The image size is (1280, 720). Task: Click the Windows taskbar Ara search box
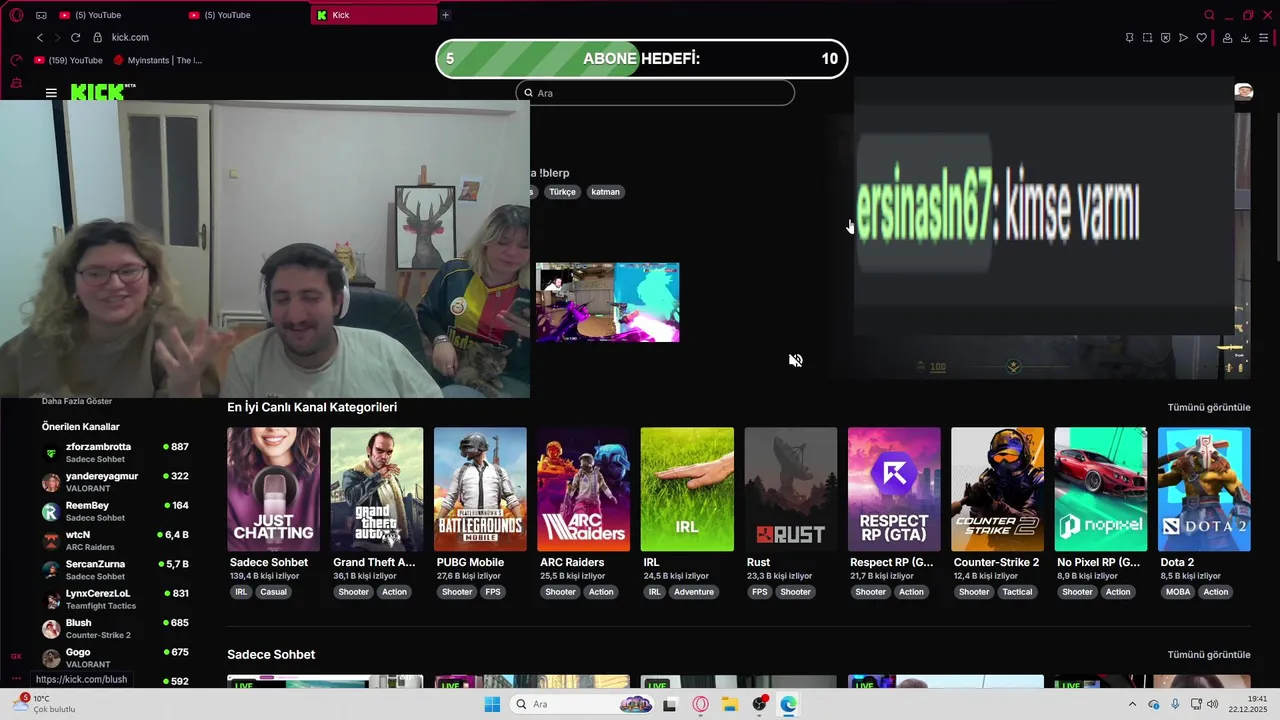(582, 704)
